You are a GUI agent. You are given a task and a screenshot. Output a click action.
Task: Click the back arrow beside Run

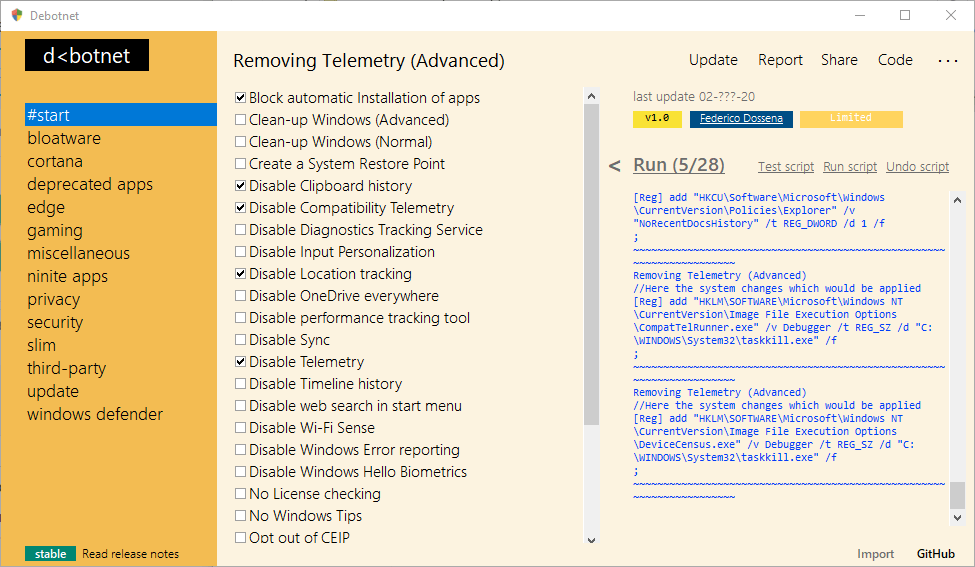[615, 166]
